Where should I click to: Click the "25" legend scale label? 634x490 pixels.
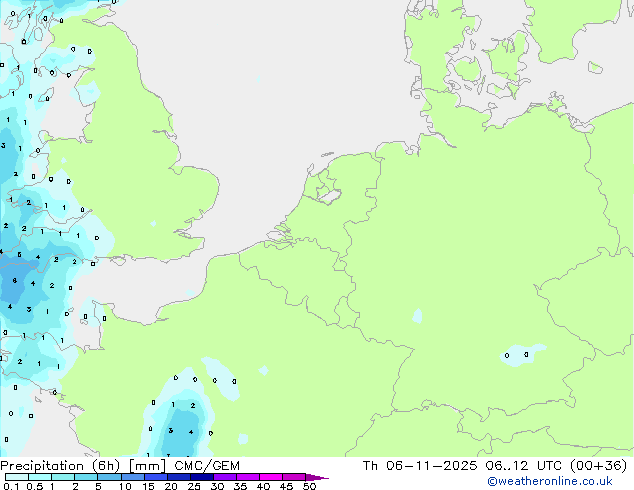(194, 486)
